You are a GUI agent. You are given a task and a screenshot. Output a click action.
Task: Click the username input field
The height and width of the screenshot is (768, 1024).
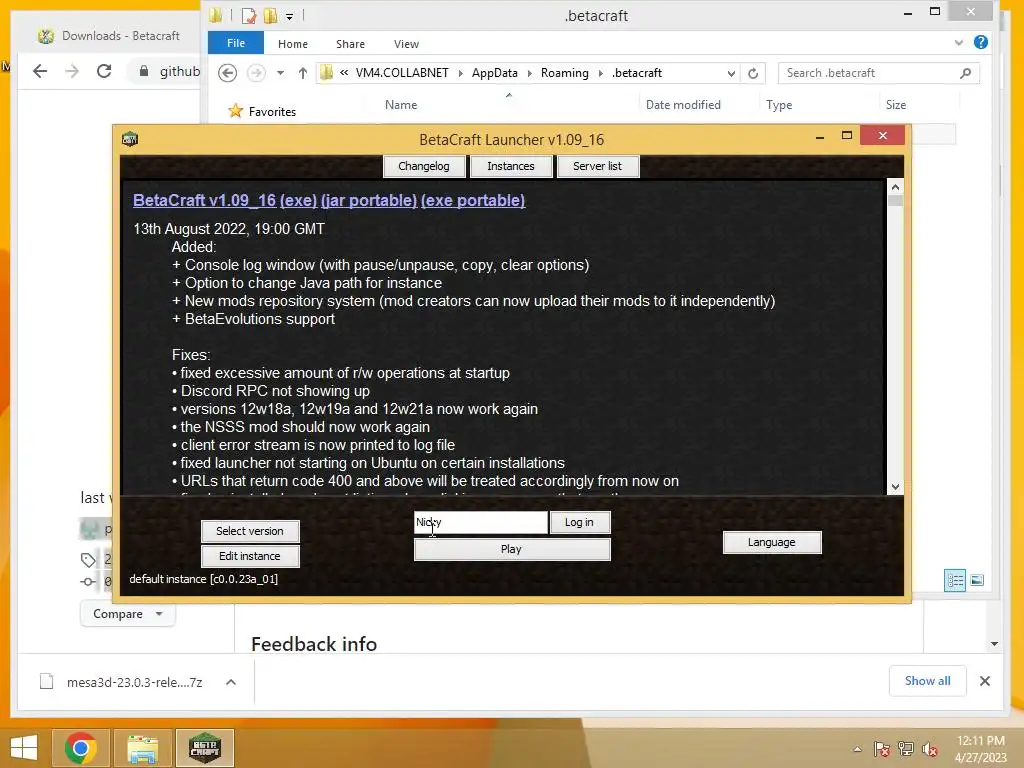[481, 522]
